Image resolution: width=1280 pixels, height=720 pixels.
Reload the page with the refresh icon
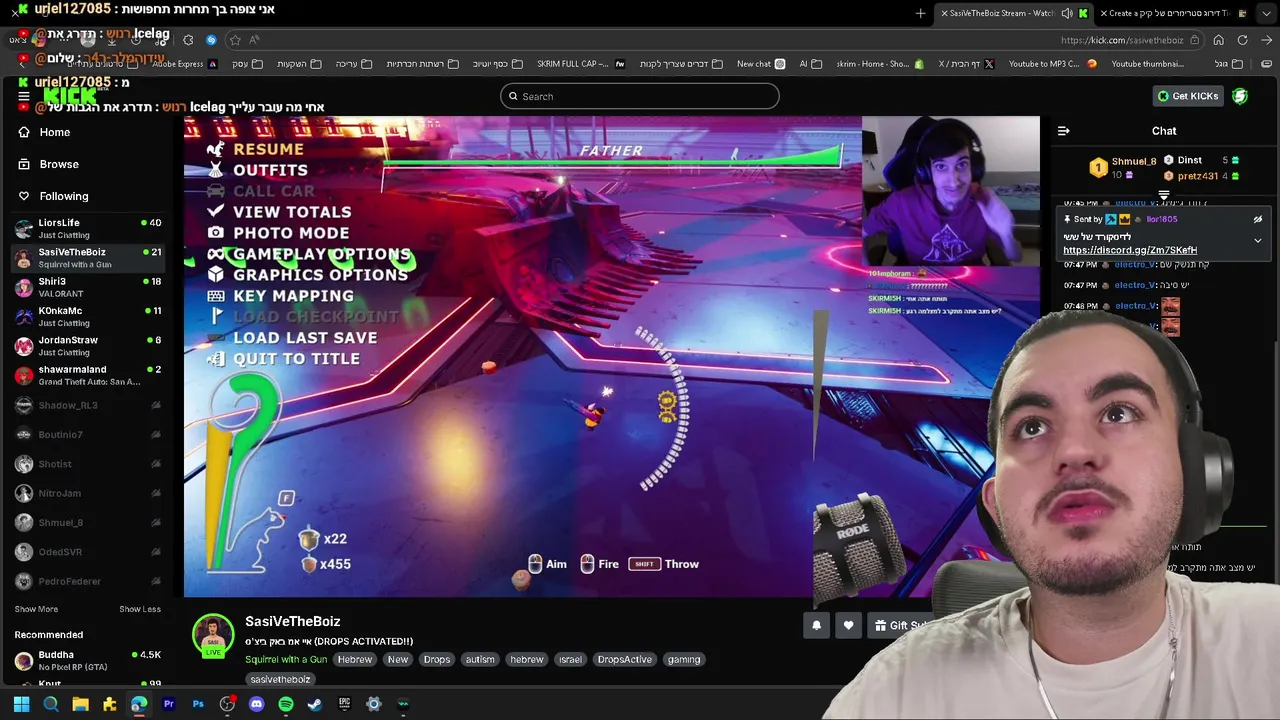(1242, 40)
